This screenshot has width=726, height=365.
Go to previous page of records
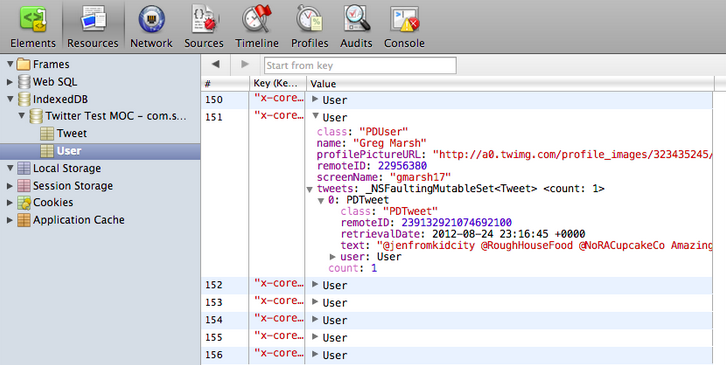click(x=216, y=65)
